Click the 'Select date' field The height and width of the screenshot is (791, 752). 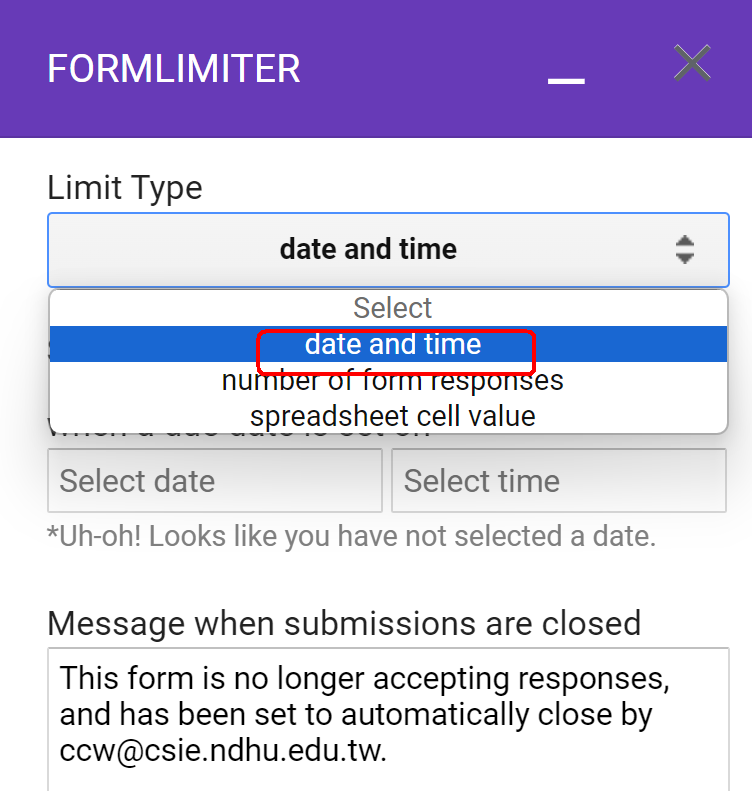214,481
